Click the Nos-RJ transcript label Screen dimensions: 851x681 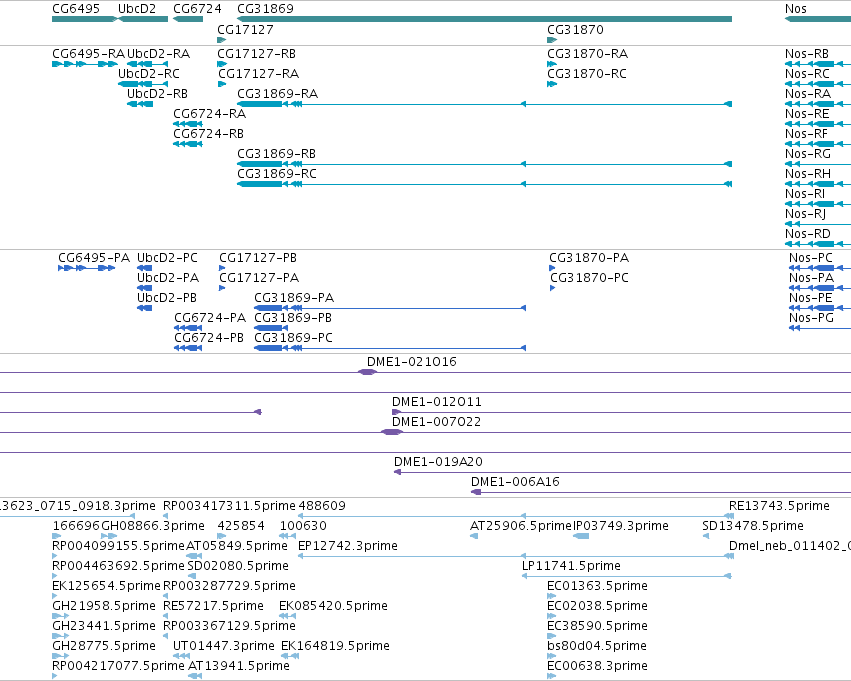click(x=805, y=214)
